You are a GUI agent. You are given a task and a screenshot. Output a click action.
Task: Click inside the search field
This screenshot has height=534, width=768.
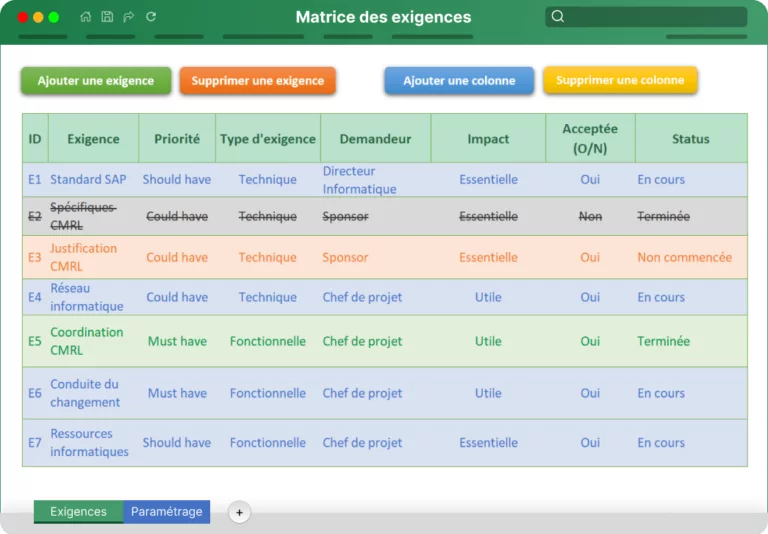646,17
